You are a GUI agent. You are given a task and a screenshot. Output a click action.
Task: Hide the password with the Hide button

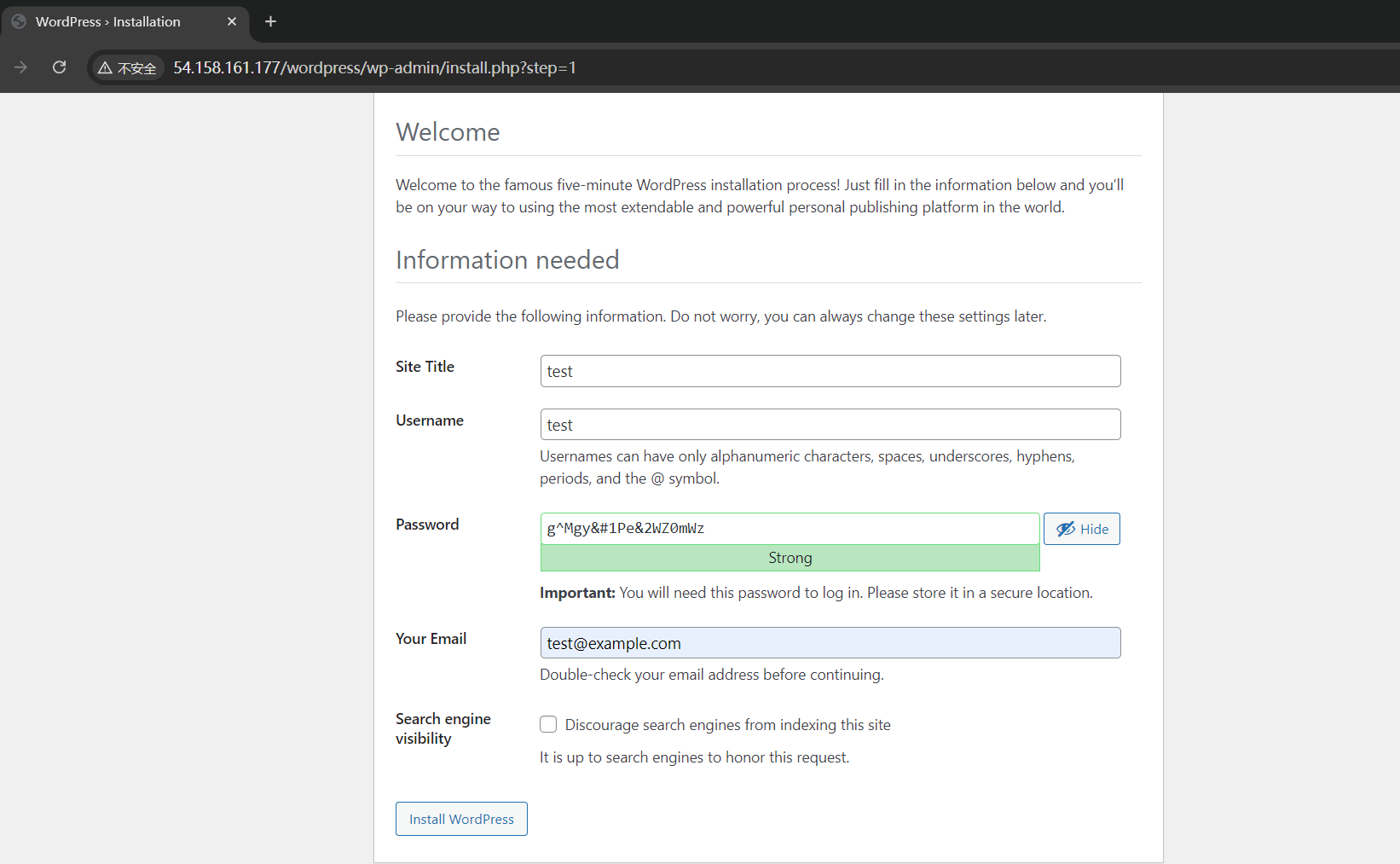[1082, 529]
